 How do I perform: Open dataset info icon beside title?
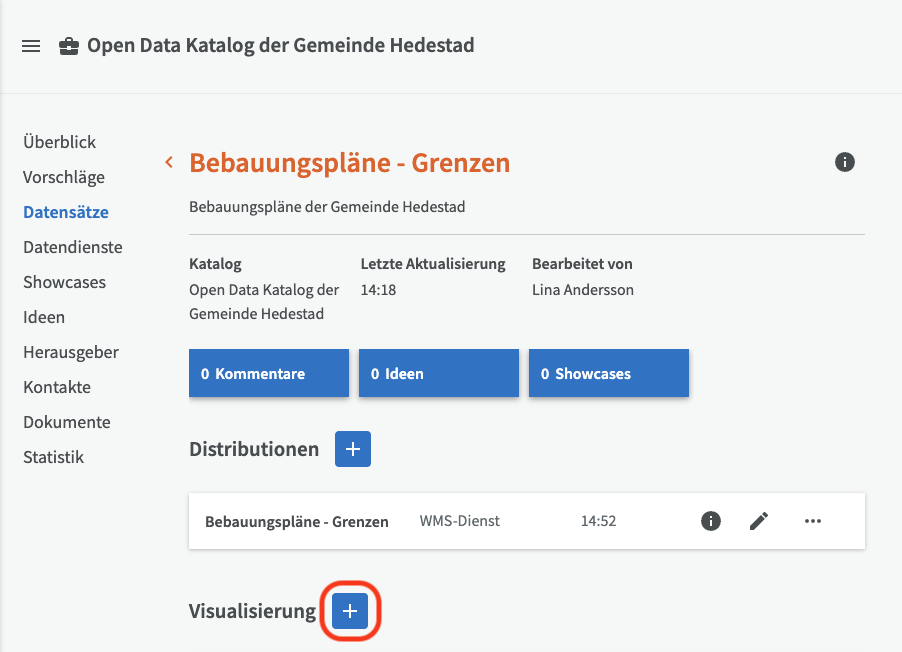click(x=845, y=162)
